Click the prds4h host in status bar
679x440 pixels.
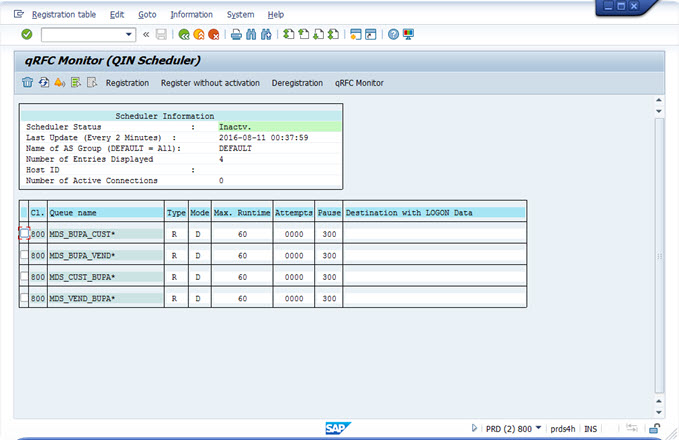563,429
